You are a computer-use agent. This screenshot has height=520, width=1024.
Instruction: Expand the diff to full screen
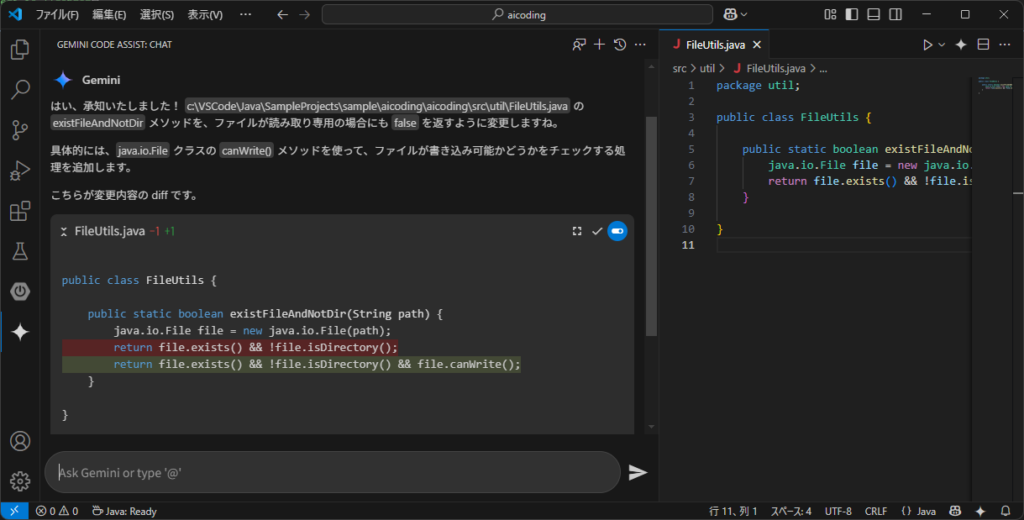(577, 231)
